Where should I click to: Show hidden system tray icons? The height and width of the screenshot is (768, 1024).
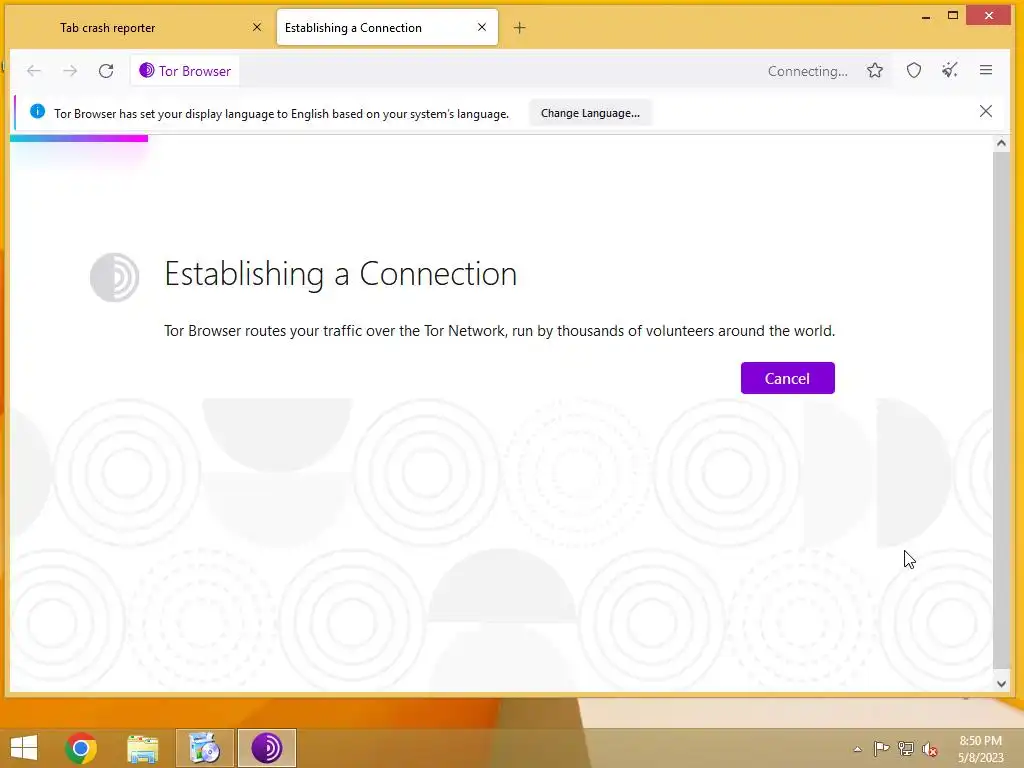857,749
